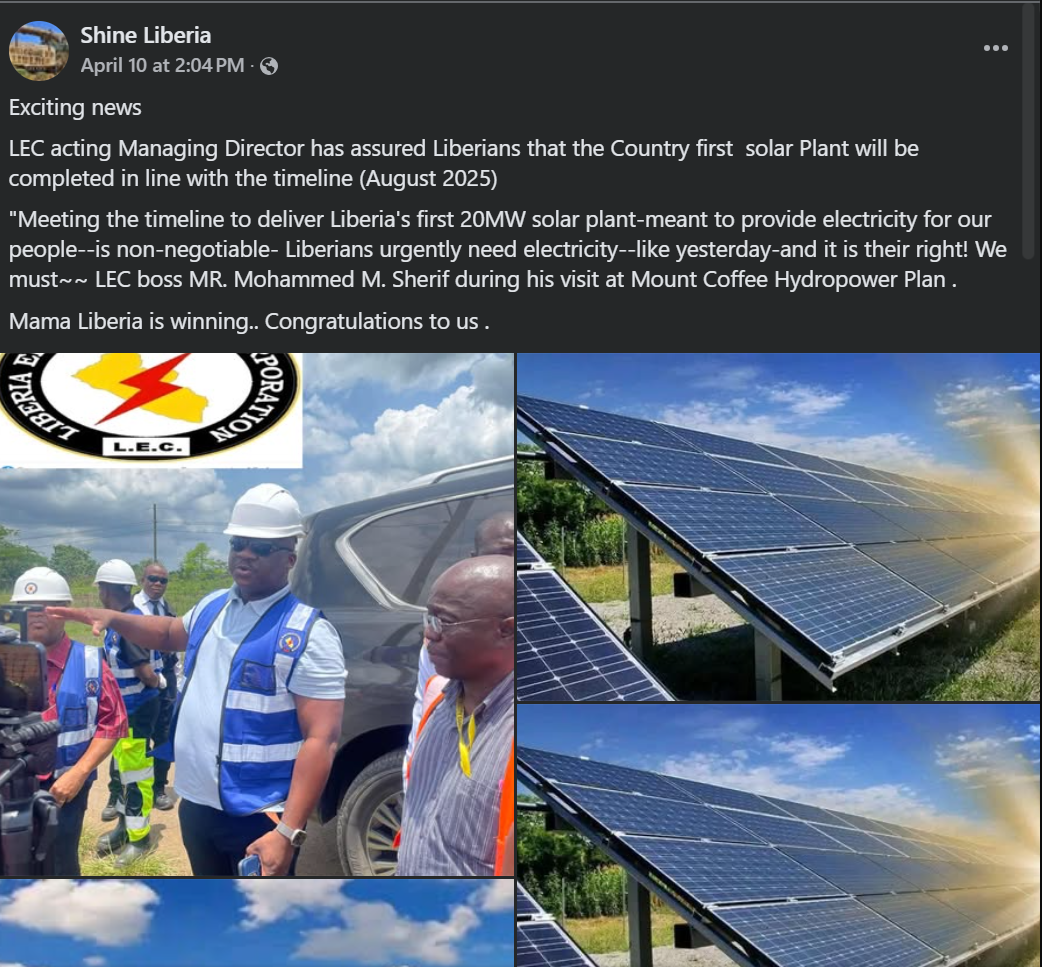This screenshot has width=1042, height=967.
Task: Click the "Mama Liberia is winning" line
Action: click(249, 322)
